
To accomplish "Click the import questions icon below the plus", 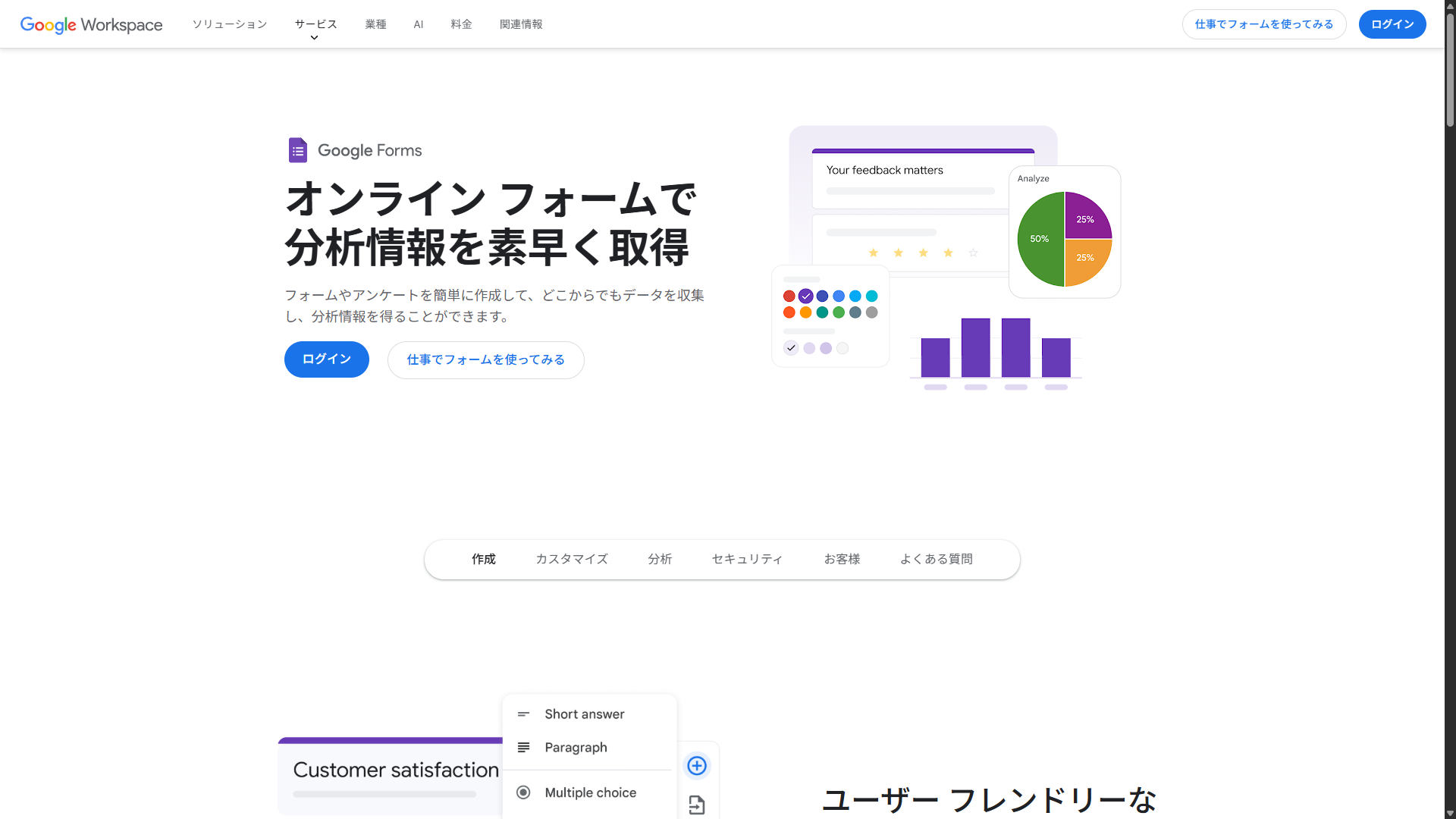I will click(697, 806).
